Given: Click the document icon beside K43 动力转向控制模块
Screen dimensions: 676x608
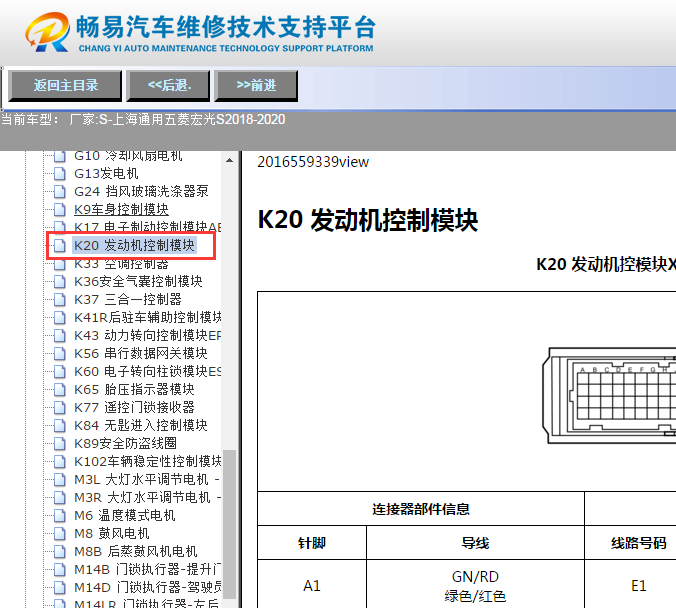Looking at the screenshot, I should [60, 335].
